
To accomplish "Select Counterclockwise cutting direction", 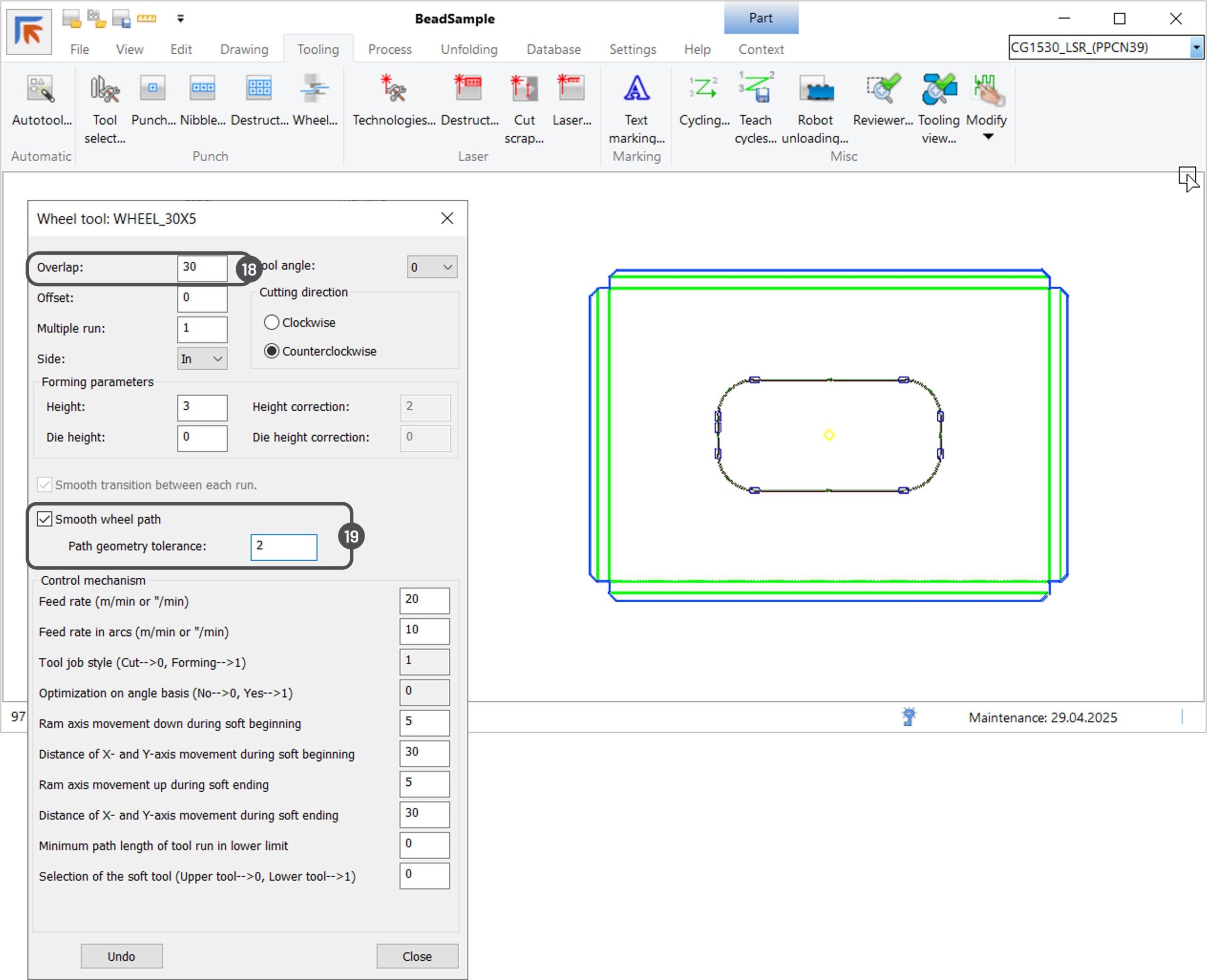I will (x=272, y=351).
